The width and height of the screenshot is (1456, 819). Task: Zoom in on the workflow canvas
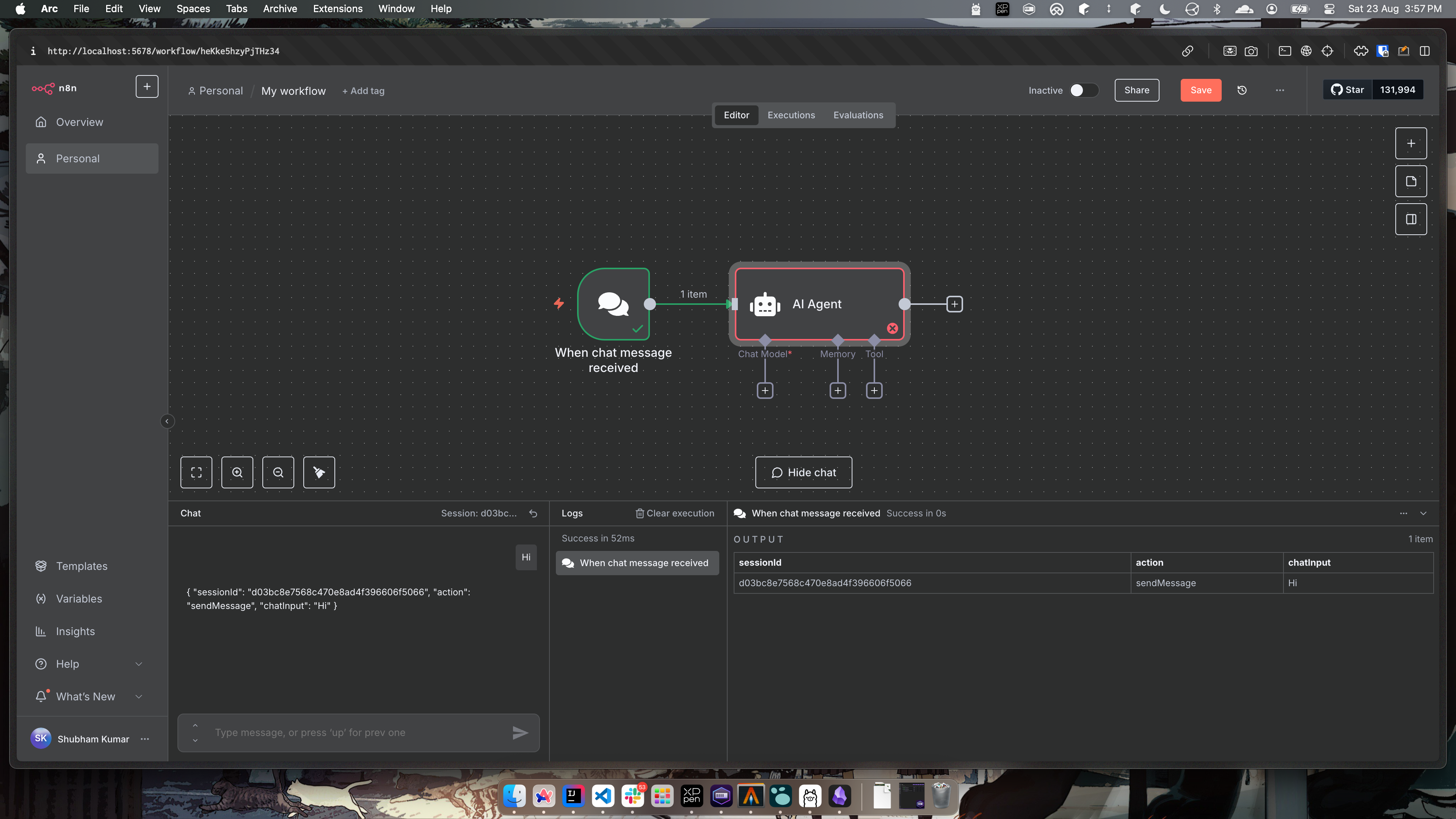237,472
